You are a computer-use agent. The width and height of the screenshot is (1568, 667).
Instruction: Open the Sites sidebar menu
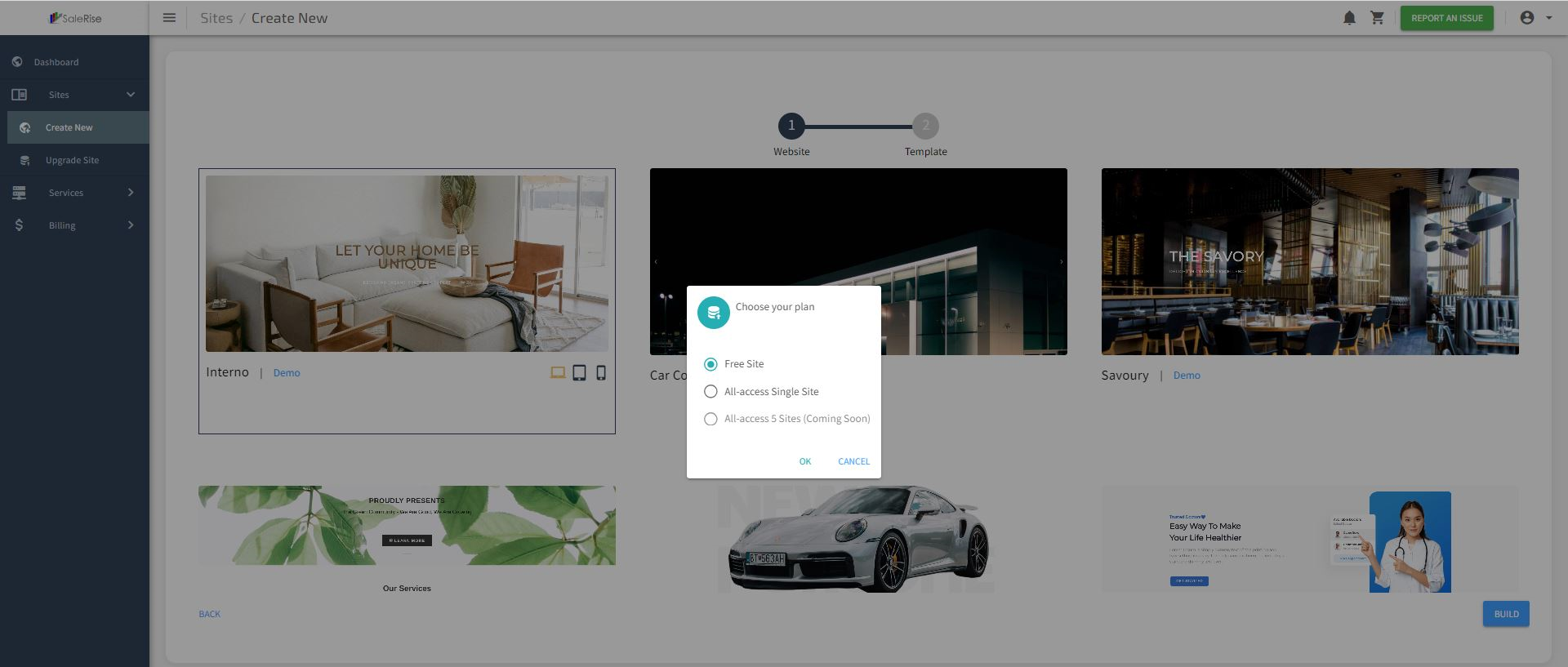pos(74,95)
